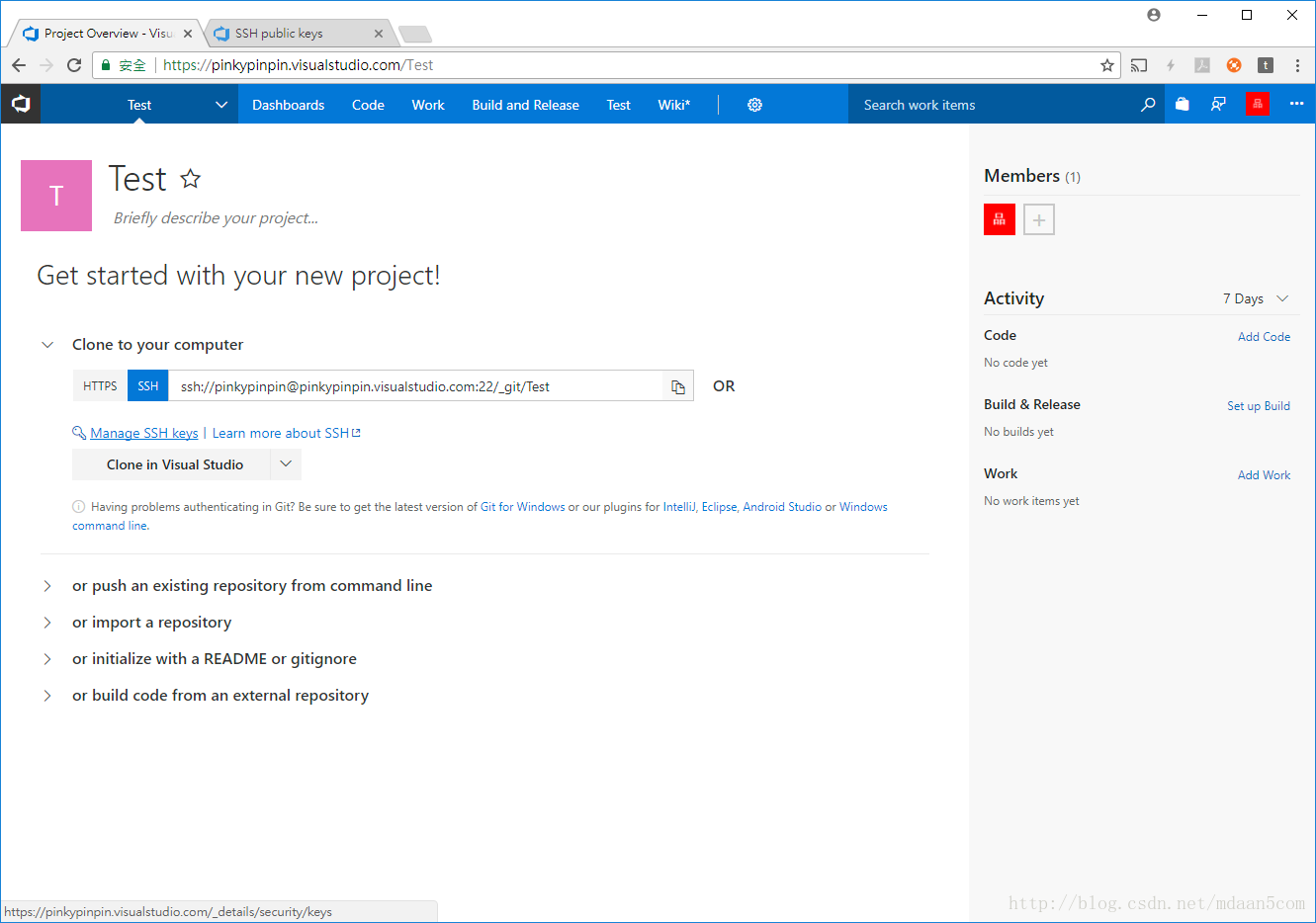Click the SSH clone URL text box

tap(416, 386)
